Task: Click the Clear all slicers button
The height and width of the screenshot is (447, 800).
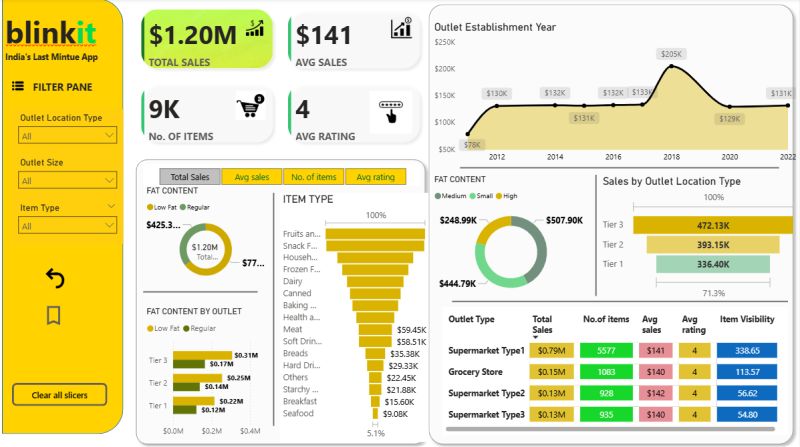Action: (60, 395)
